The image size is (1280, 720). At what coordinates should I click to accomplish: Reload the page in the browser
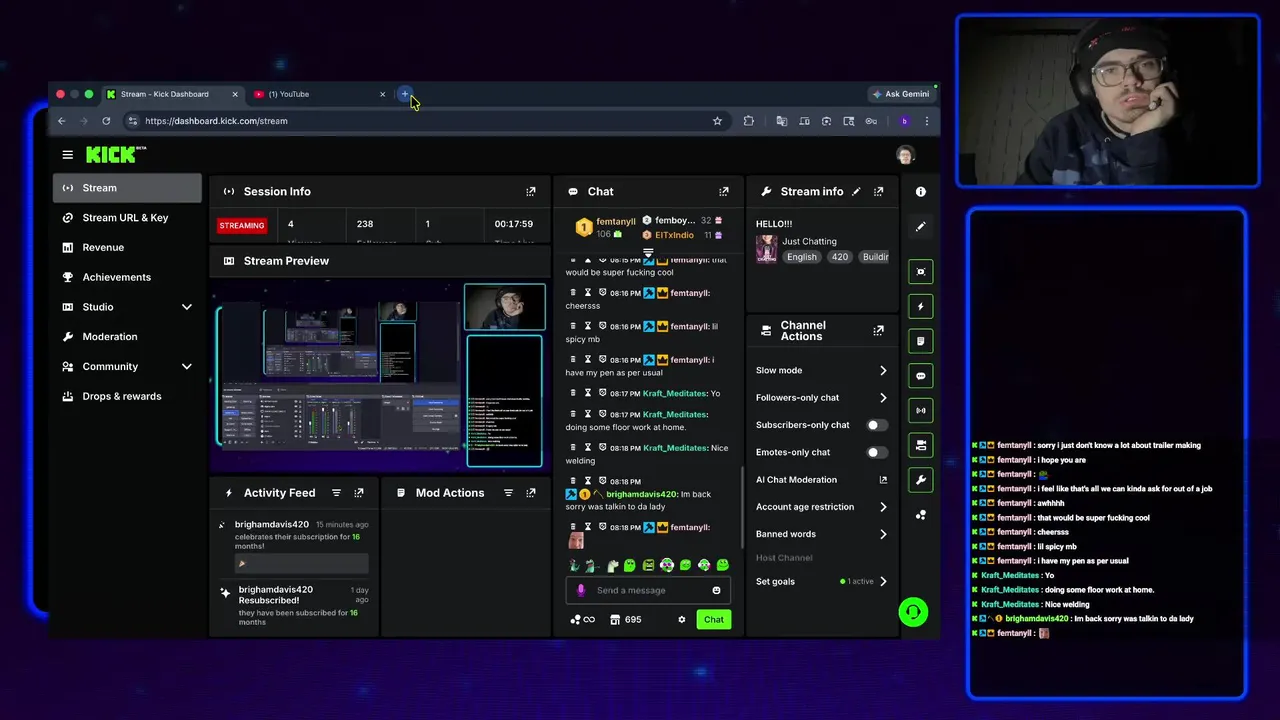pyautogui.click(x=106, y=121)
